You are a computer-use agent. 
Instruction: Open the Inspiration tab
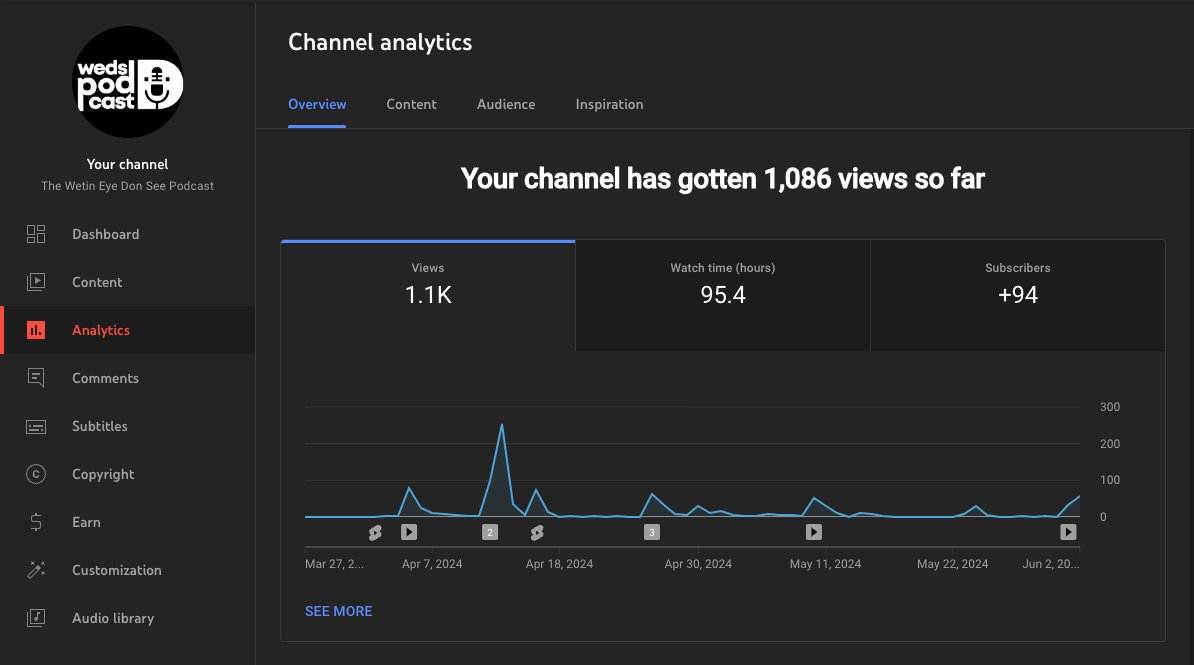pos(609,104)
